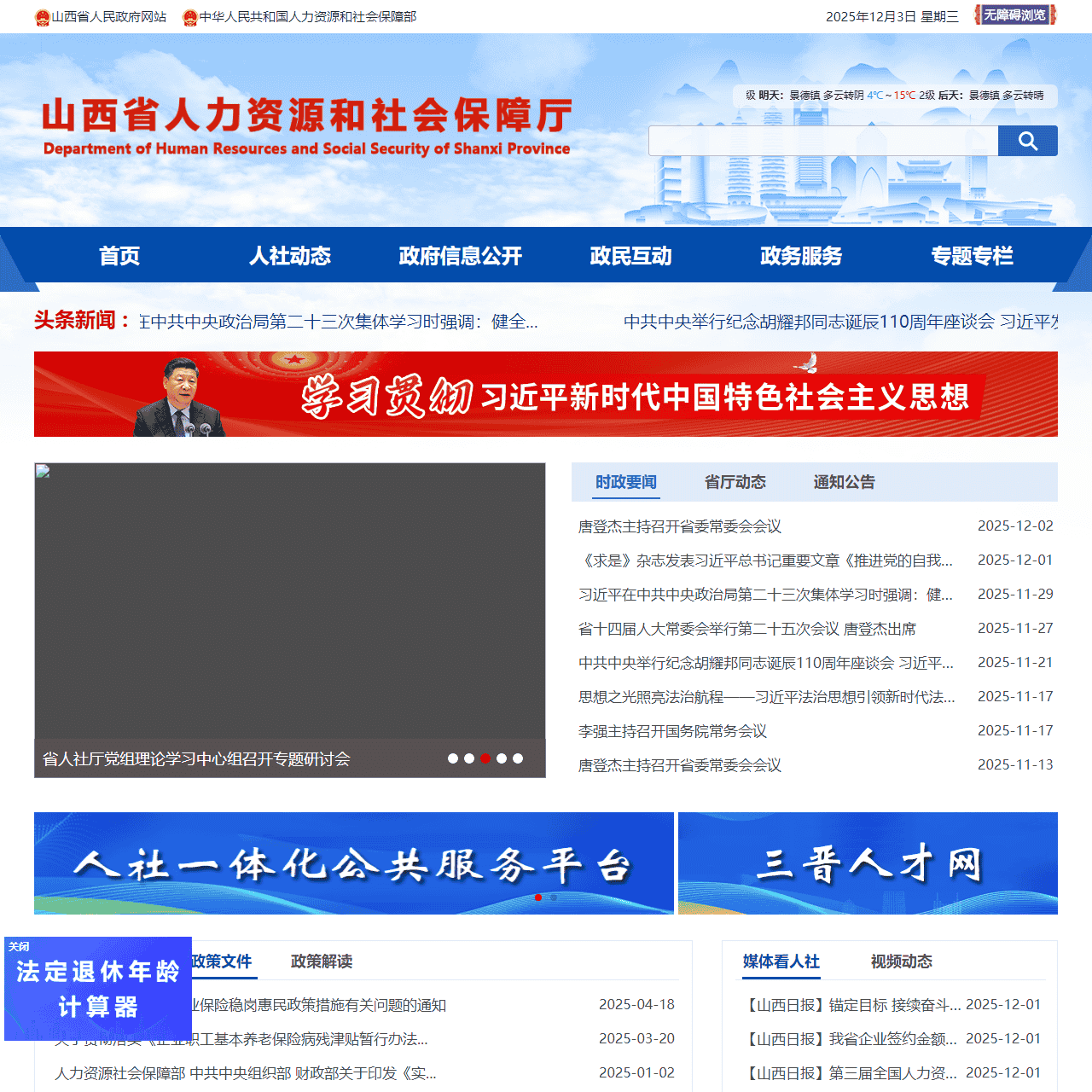Click the 三晋人才网 banner

[x=868, y=863]
